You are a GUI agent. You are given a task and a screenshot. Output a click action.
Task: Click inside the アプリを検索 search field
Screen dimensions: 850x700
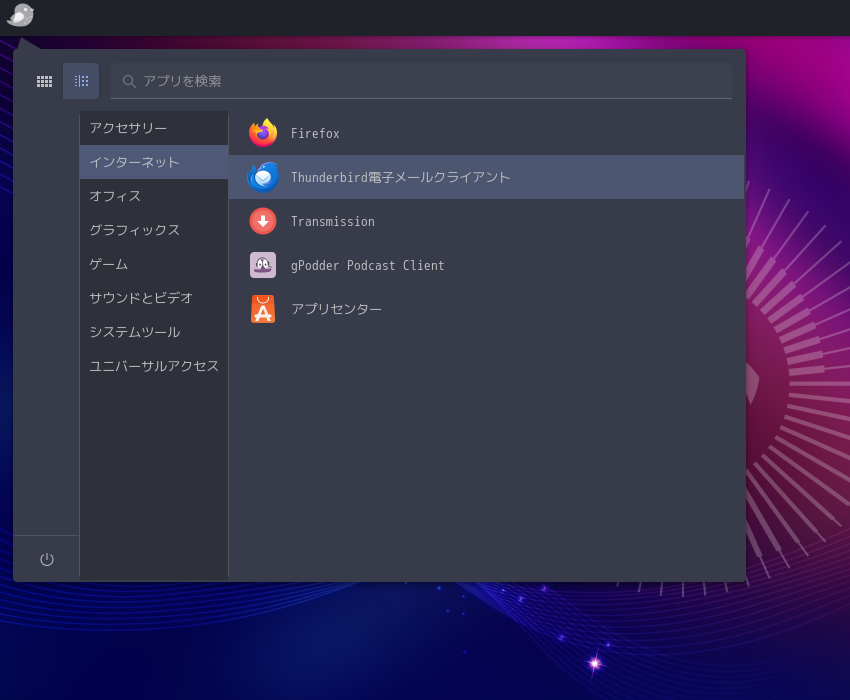pyautogui.click(x=420, y=81)
